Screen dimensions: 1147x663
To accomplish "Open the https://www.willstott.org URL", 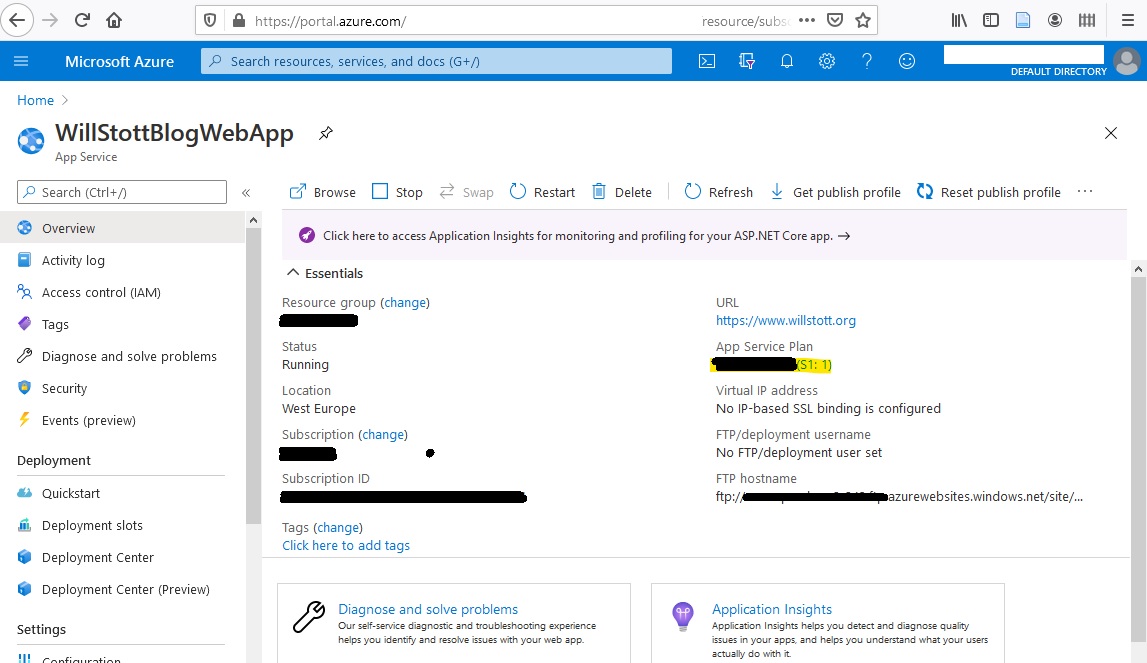I will [787, 320].
